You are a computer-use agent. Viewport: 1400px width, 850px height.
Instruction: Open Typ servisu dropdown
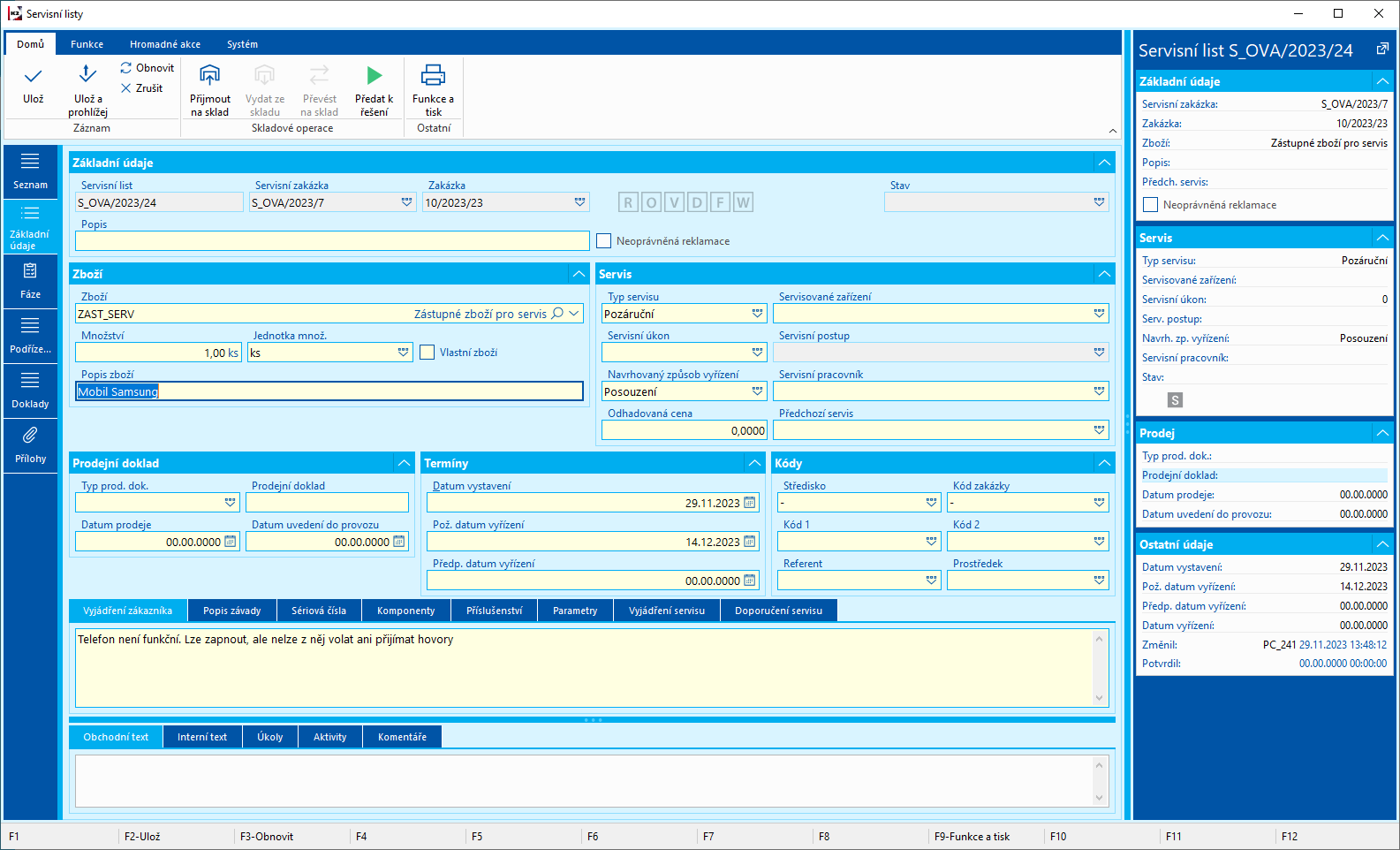757,314
